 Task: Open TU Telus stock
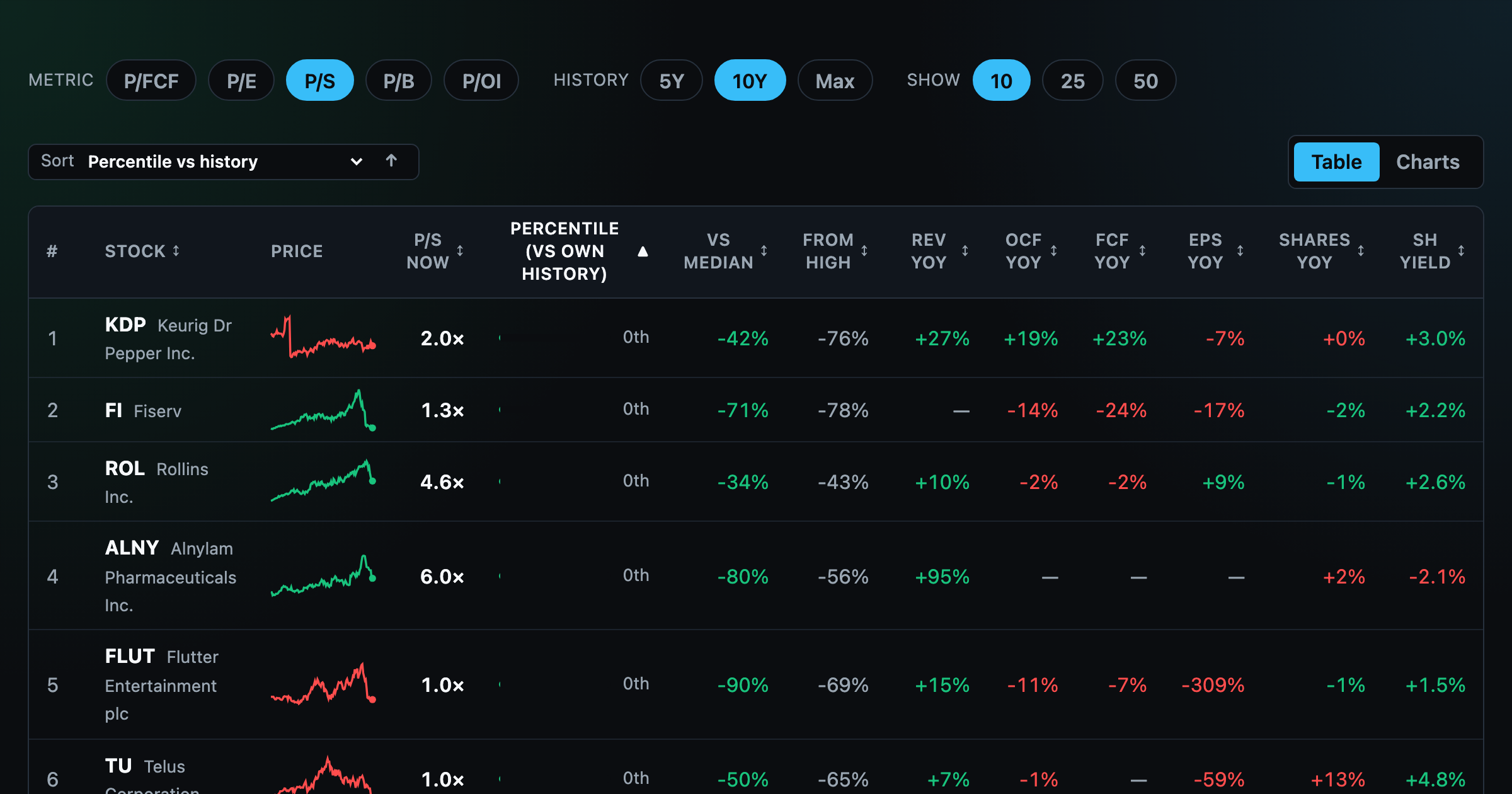(152, 776)
